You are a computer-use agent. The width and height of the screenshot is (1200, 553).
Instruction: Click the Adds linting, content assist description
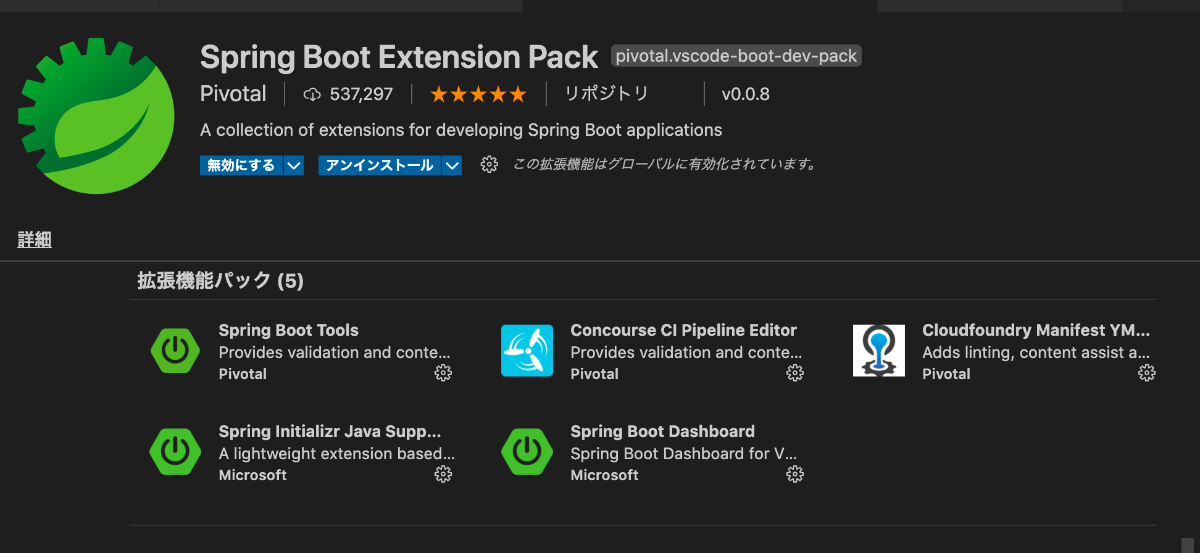coord(1036,352)
